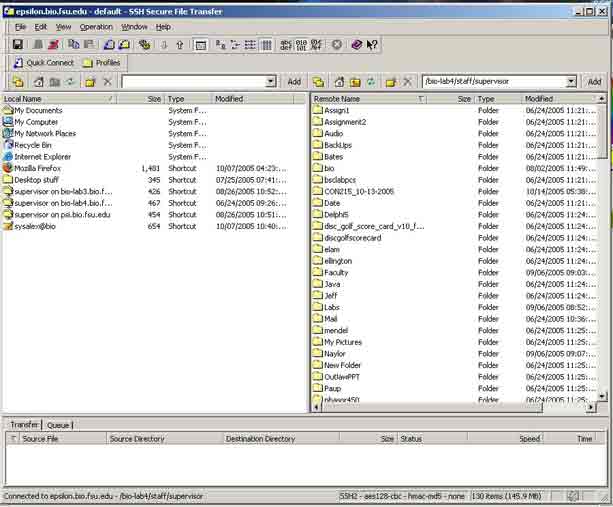Refresh the remote pane view
The width and height of the screenshot is (613, 507).
371,82
